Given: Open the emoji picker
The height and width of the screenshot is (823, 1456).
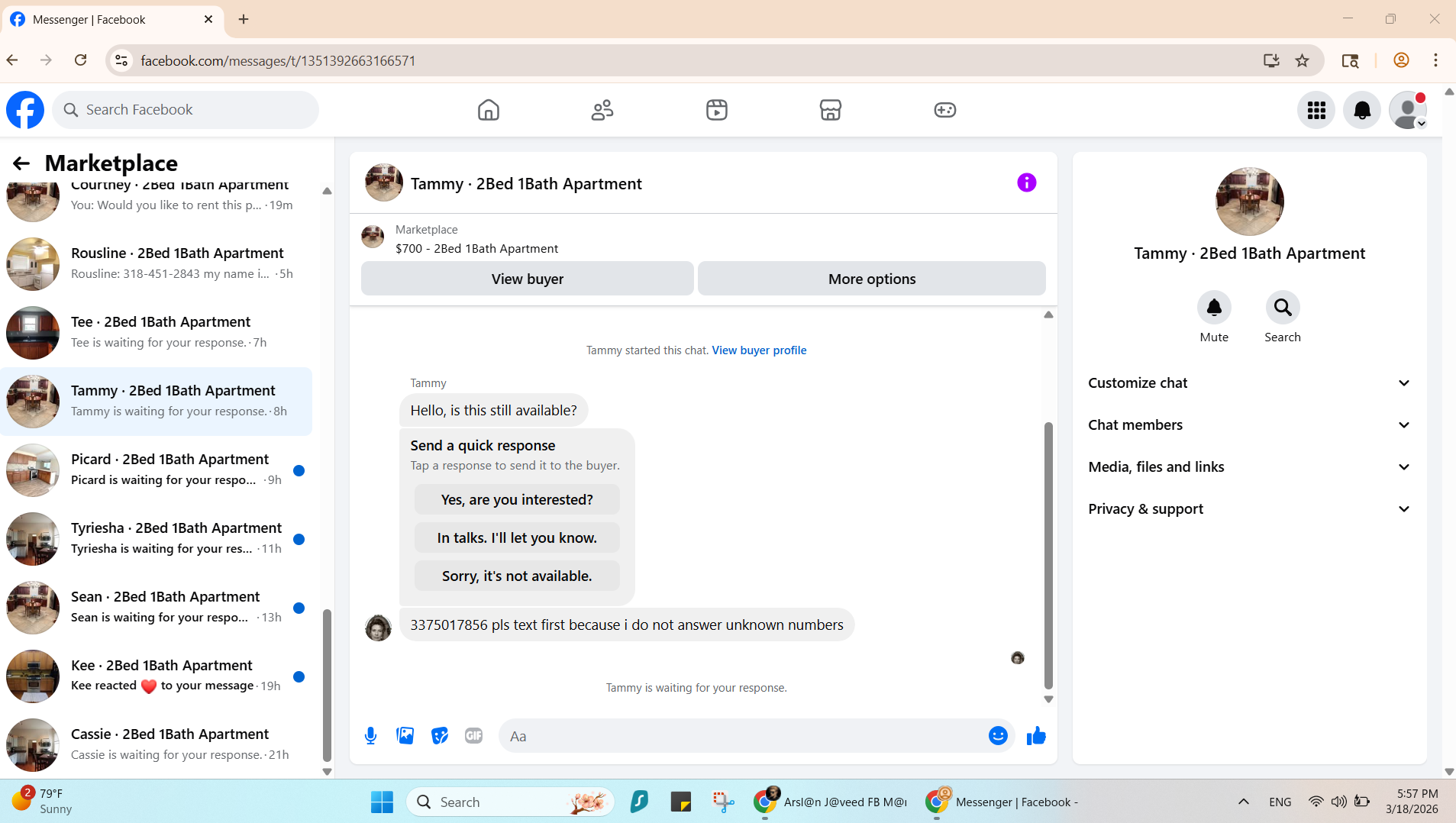Looking at the screenshot, I should (998, 736).
